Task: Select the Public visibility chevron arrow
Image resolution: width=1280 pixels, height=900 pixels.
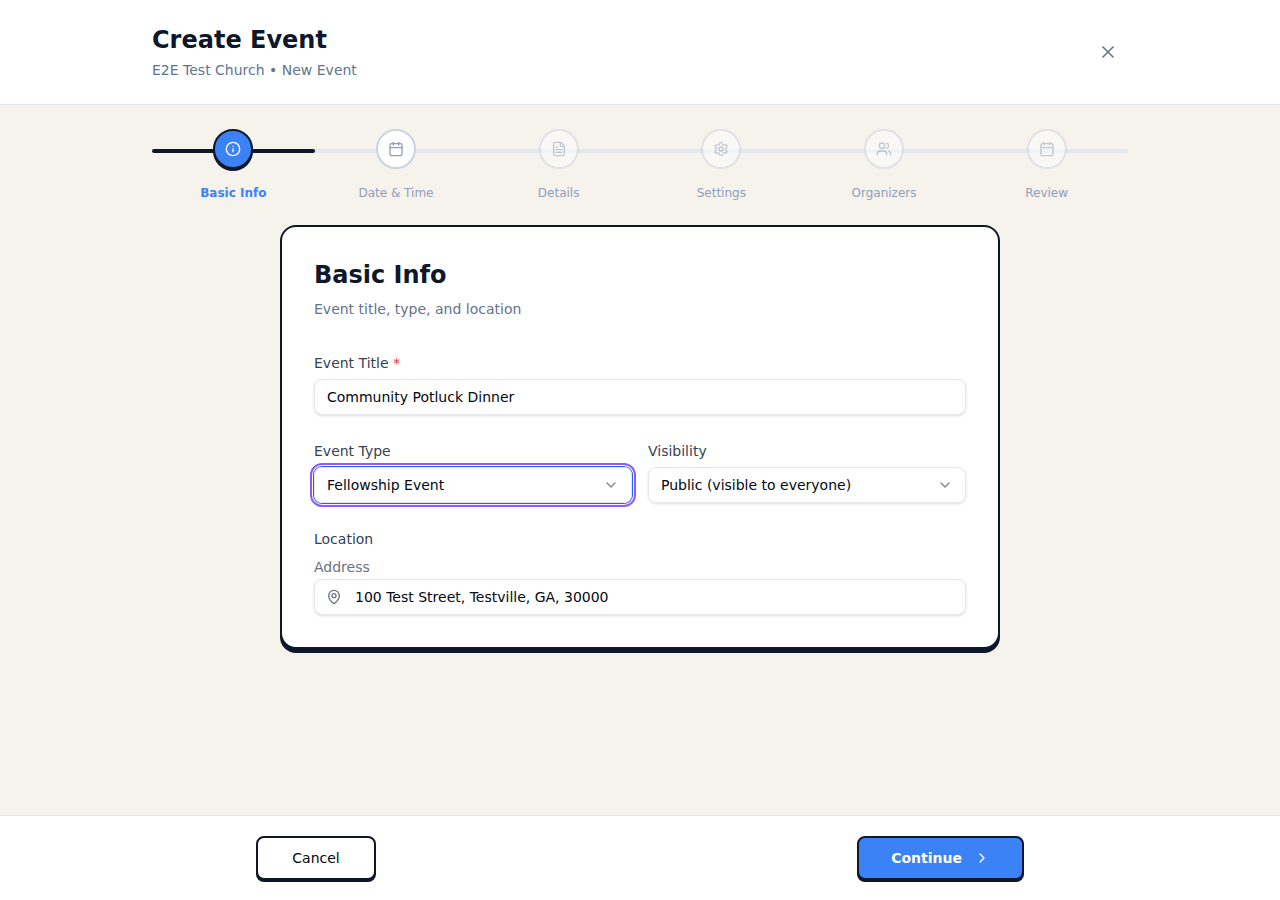Action: [944, 485]
